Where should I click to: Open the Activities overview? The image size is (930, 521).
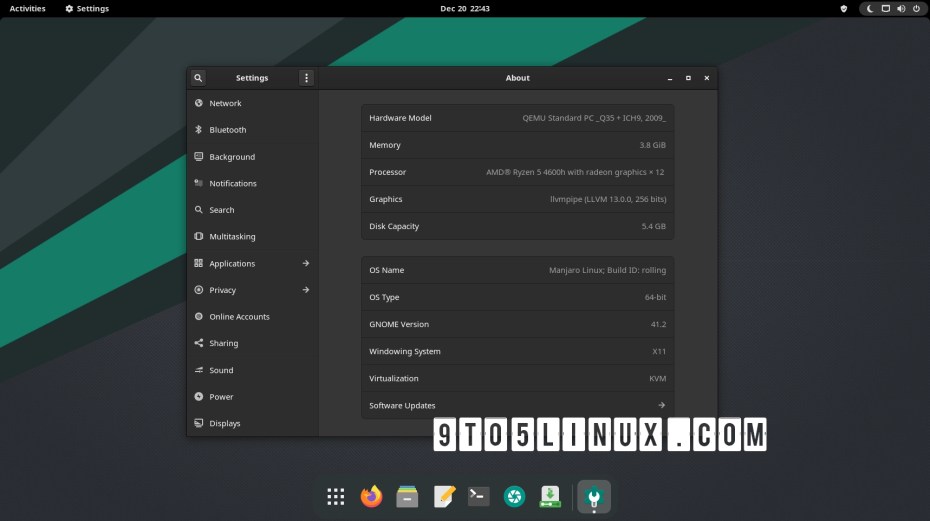[x=27, y=9]
